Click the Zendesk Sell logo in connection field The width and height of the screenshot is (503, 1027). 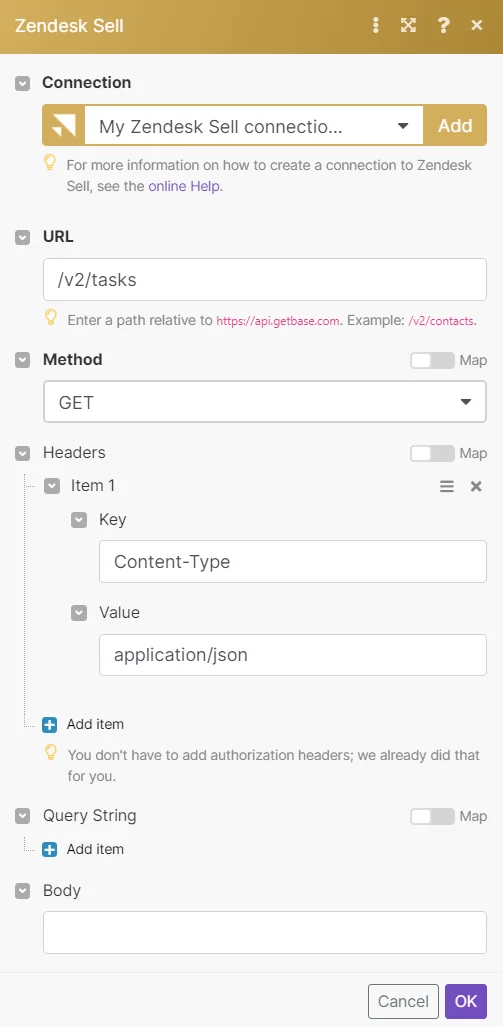click(x=64, y=125)
